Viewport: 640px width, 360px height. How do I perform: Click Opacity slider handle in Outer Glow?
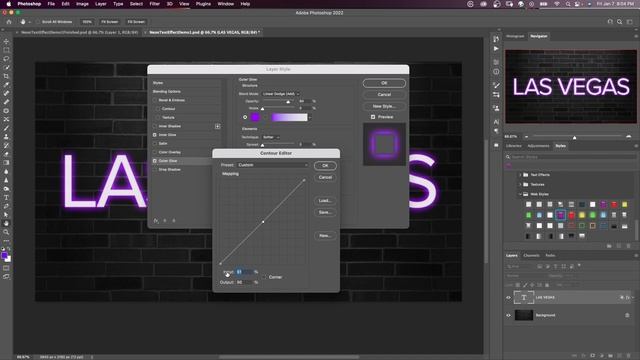point(288,102)
